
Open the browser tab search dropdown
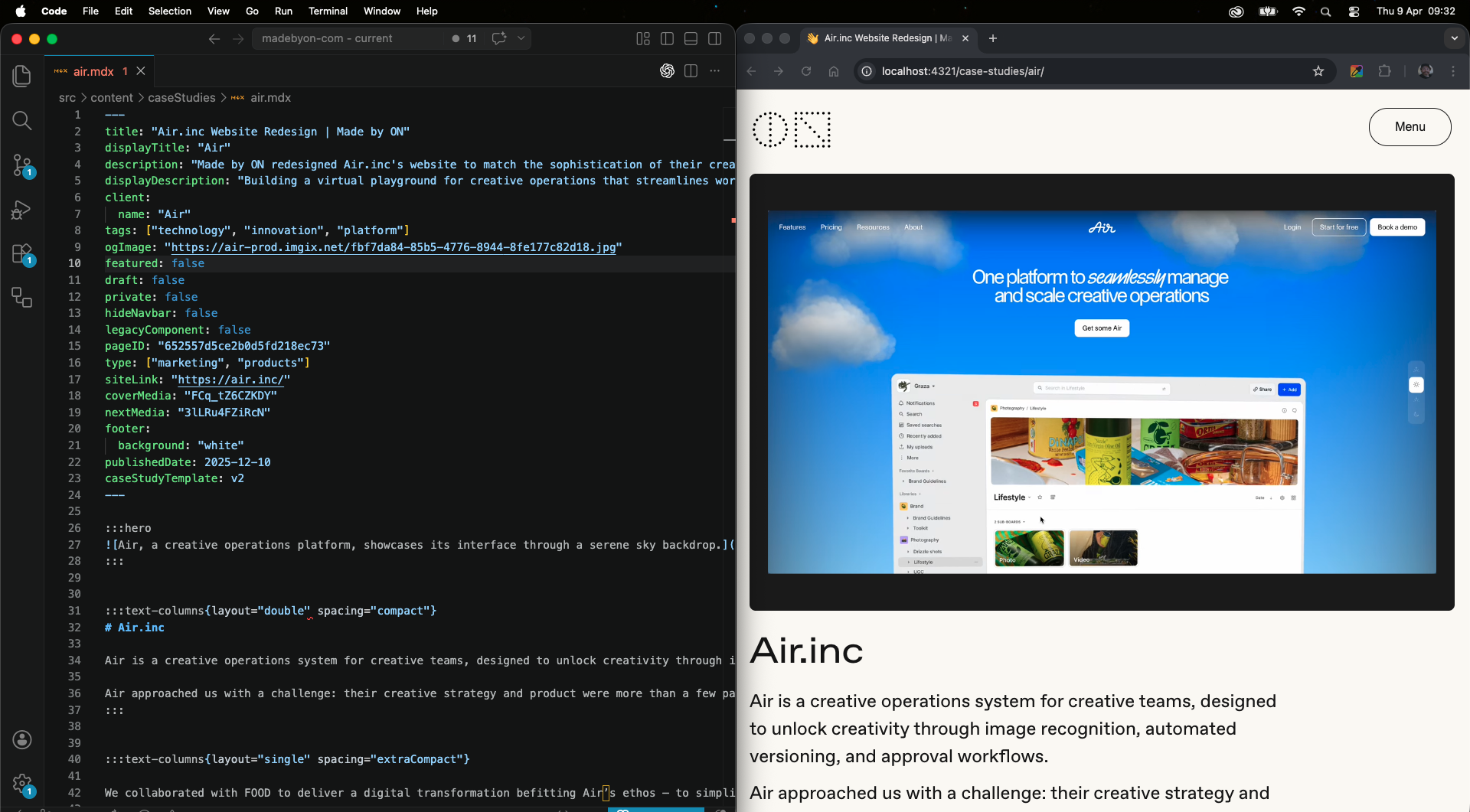[1454, 38]
